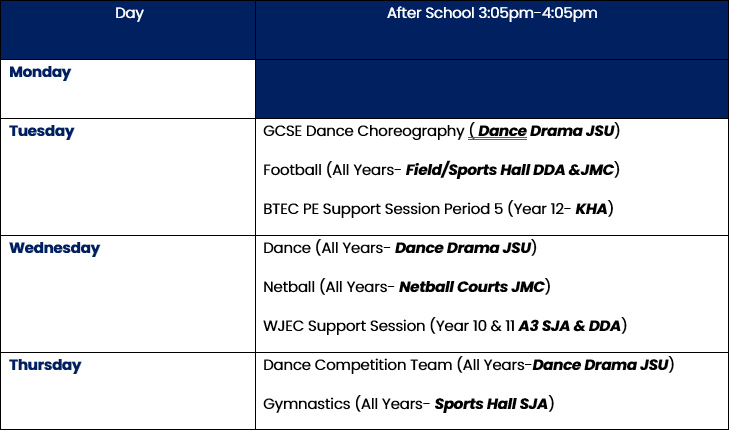Select Netball Courts JMC text

click(471, 287)
